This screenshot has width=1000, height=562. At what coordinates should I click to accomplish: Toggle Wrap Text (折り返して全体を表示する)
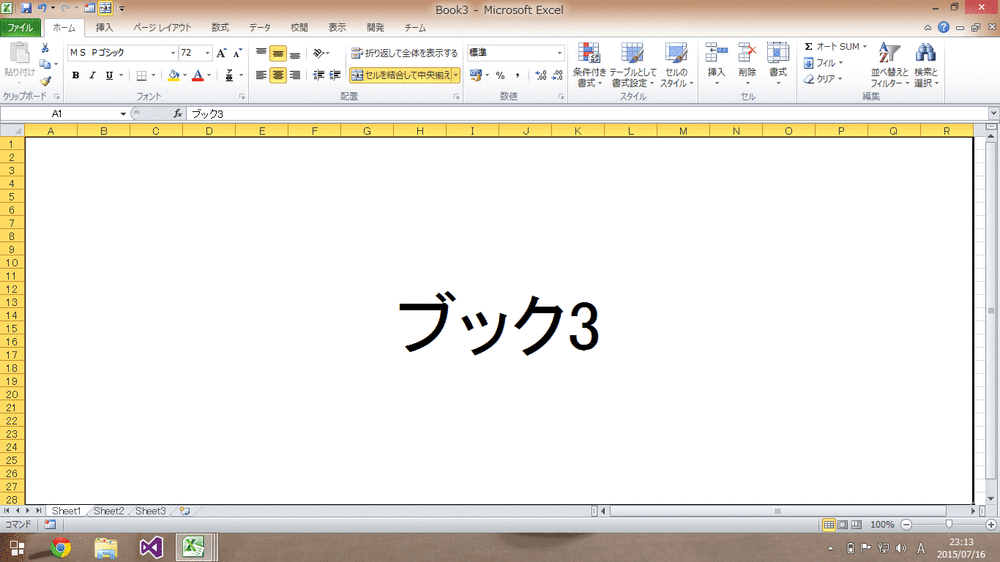(x=404, y=53)
